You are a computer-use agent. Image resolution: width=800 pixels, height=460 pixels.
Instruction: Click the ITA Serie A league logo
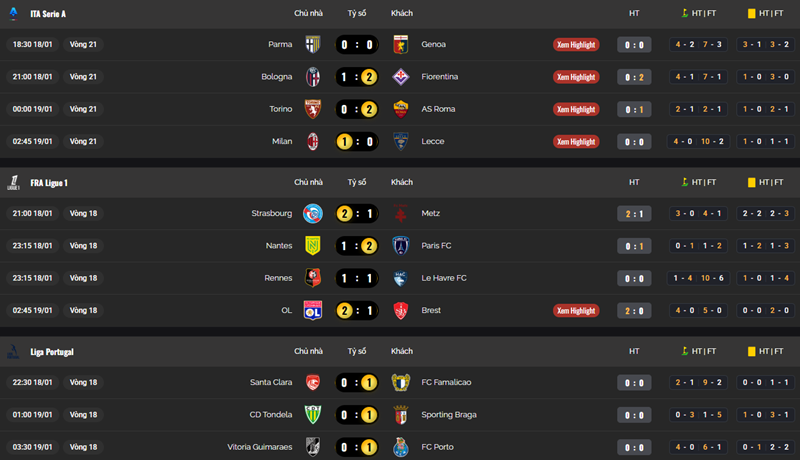pos(13,14)
